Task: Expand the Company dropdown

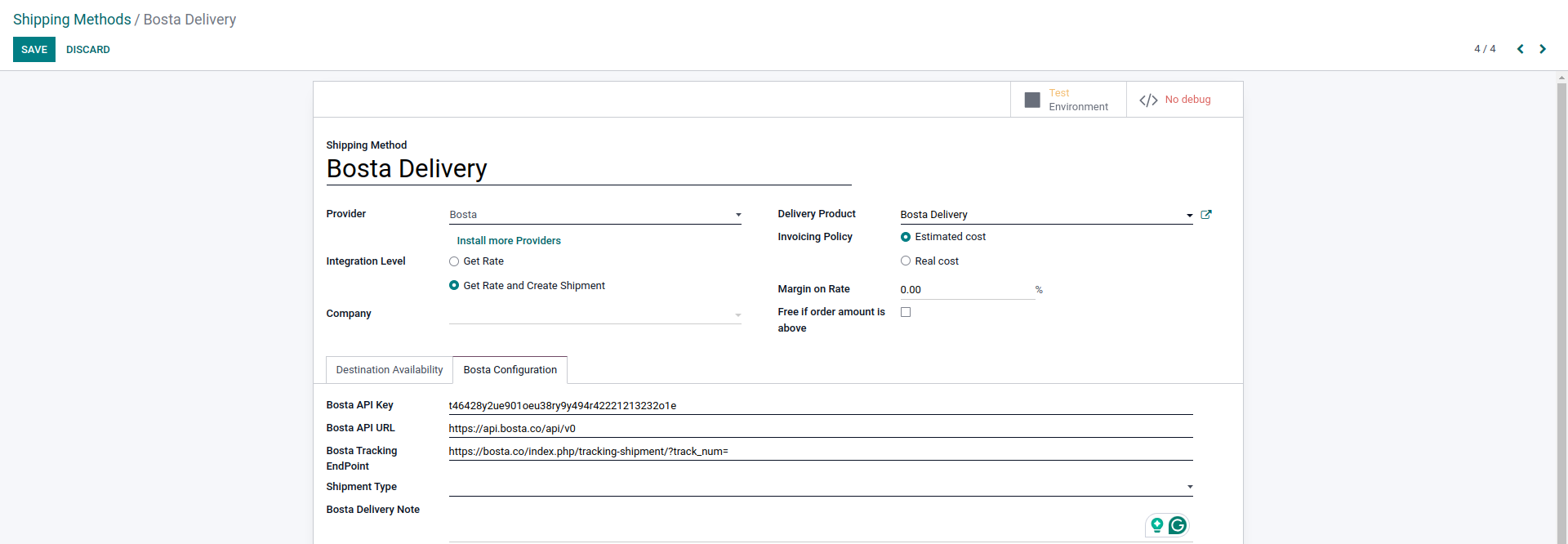Action: [x=595, y=314]
